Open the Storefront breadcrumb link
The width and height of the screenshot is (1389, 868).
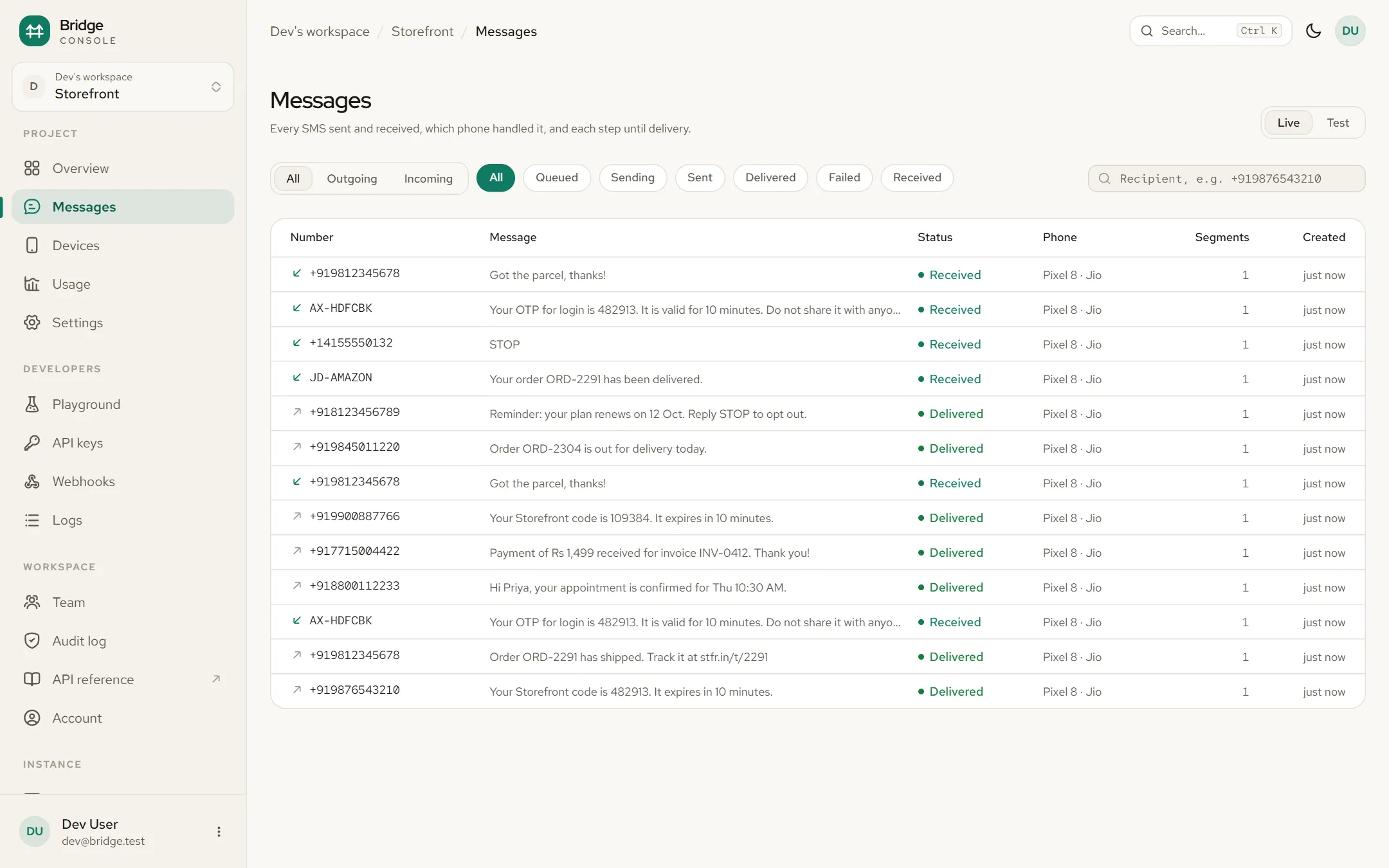[x=422, y=32]
